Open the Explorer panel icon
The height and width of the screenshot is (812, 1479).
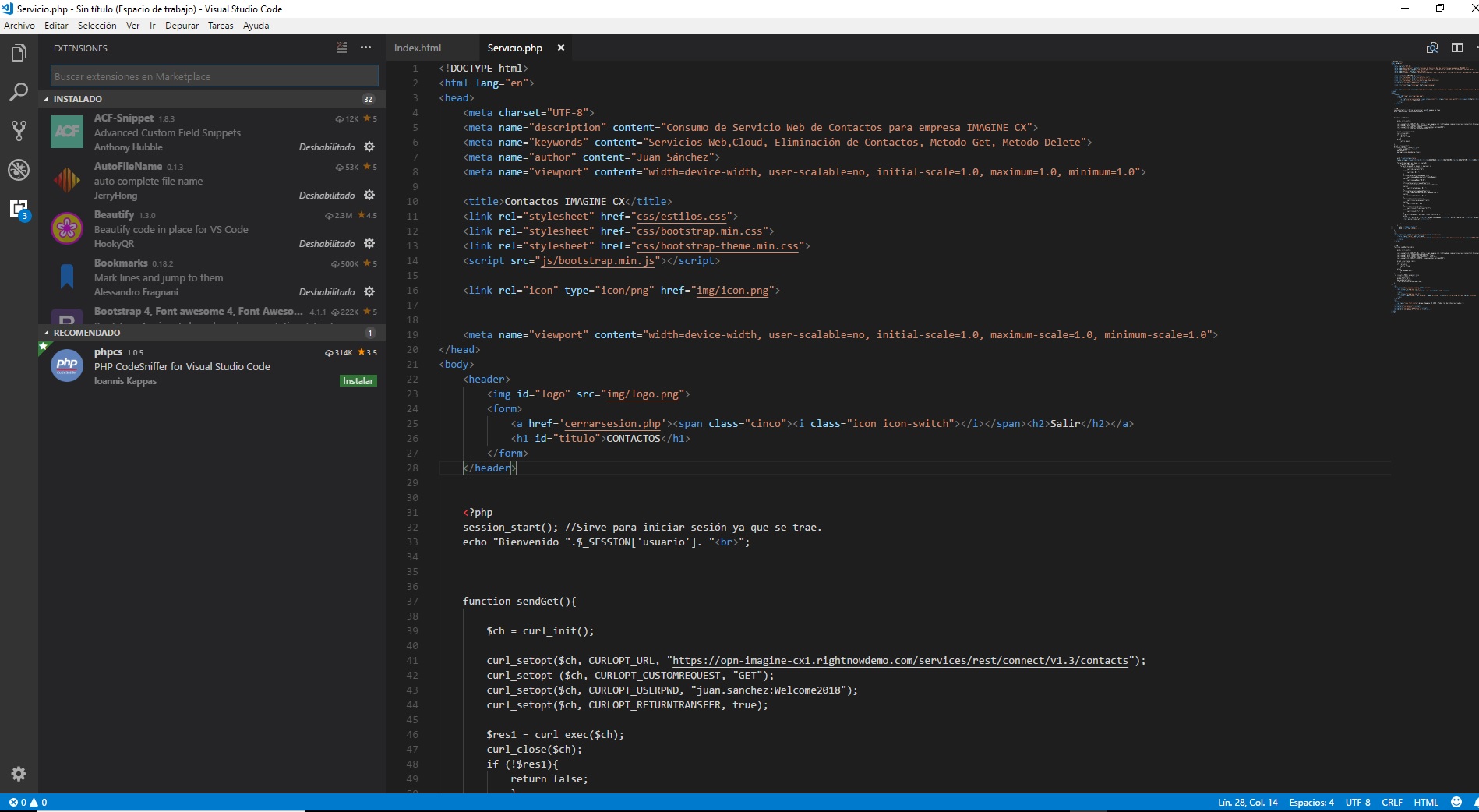[19, 52]
